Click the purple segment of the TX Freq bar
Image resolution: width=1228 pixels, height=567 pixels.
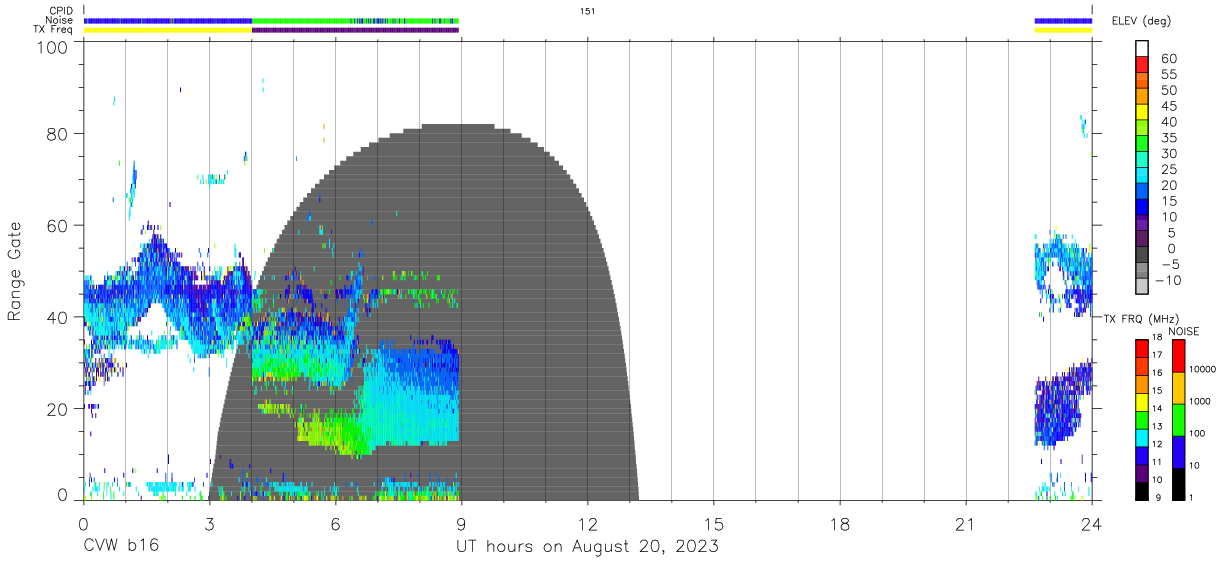click(x=355, y=30)
